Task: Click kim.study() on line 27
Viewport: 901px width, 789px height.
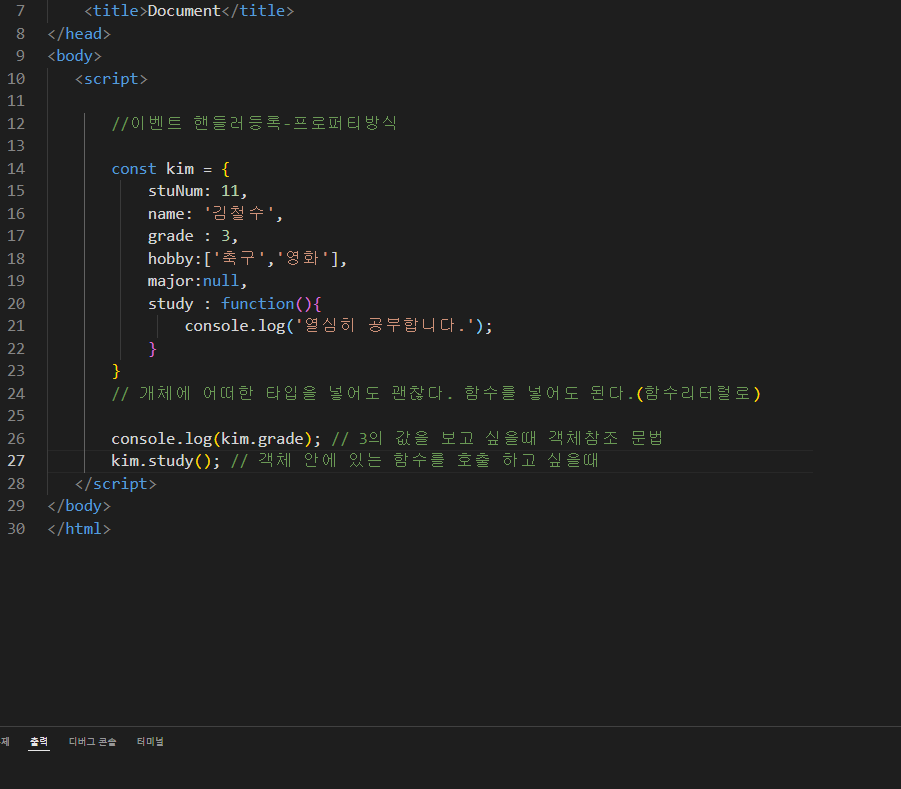Action: tap(161, 461)
